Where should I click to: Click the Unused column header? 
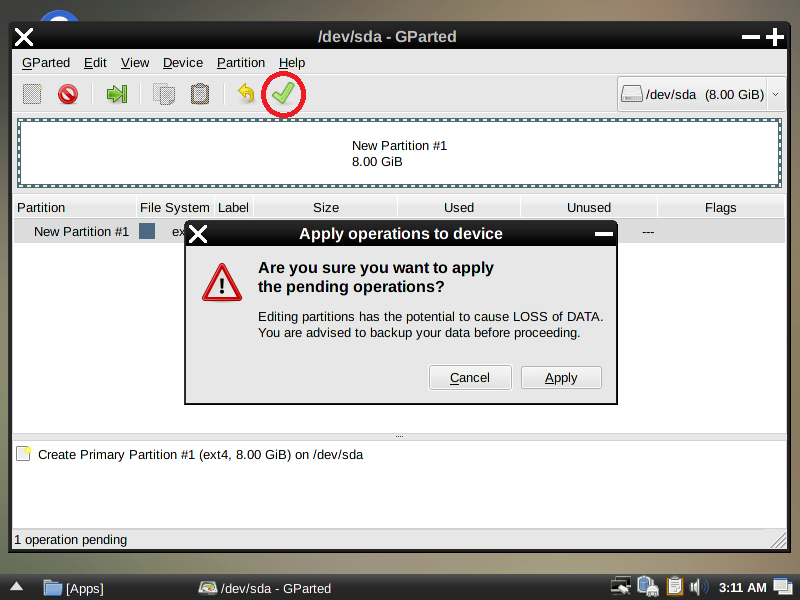click(589, 208)
